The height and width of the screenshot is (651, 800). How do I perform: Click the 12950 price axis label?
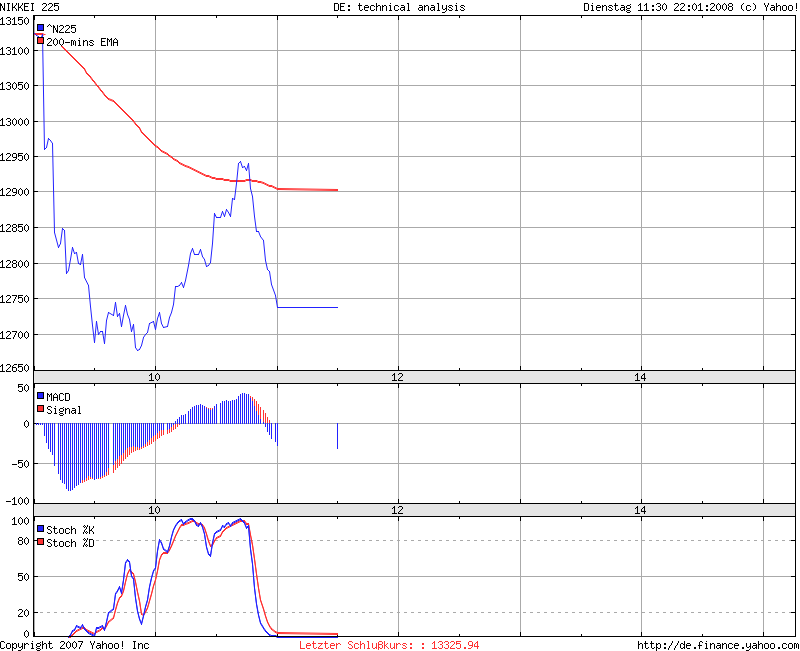pos(15,157)
